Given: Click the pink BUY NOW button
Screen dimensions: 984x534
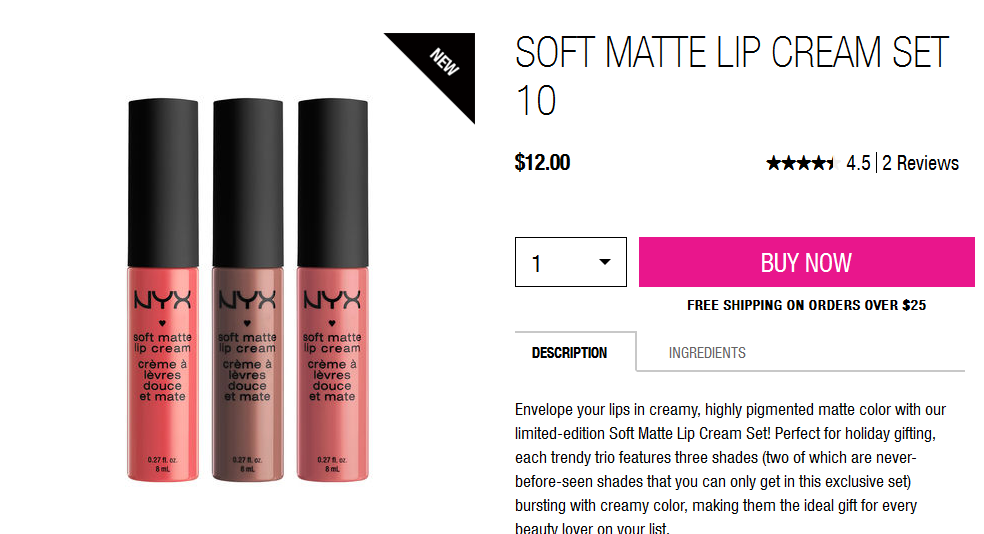Looking at the screenshot, I should tap(806, 262).
